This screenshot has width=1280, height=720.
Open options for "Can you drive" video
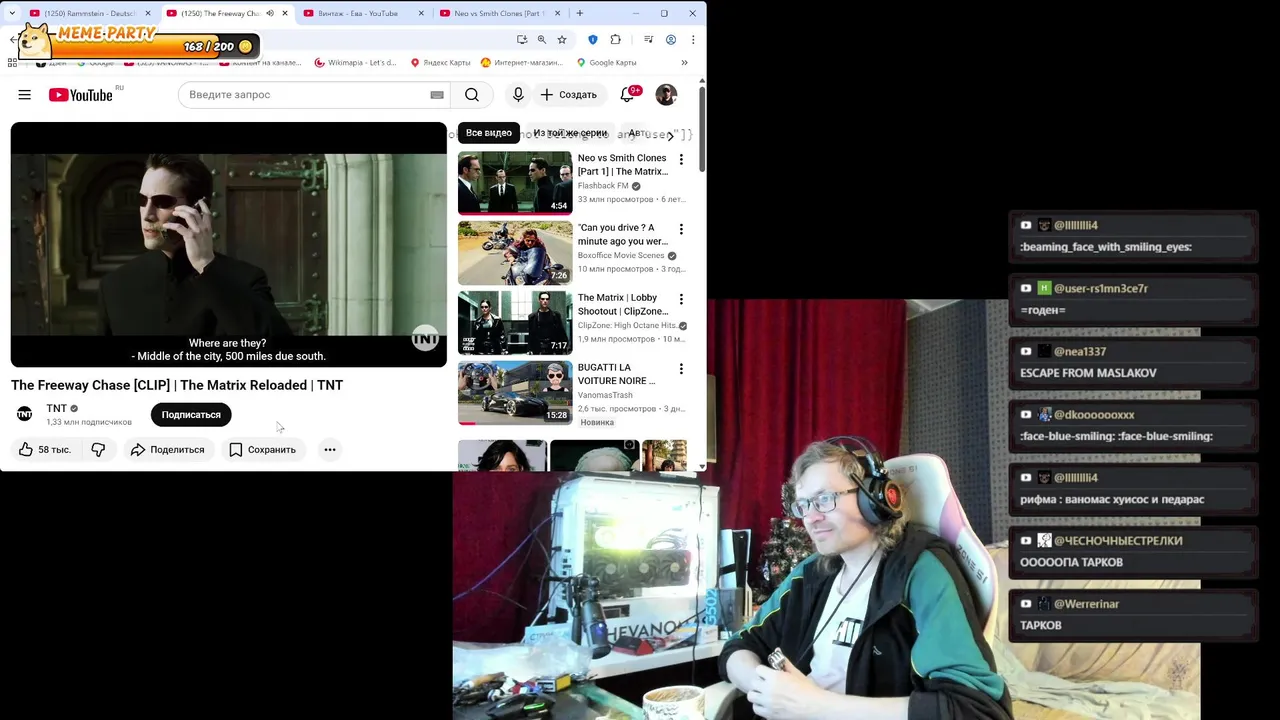click(681, 230)
